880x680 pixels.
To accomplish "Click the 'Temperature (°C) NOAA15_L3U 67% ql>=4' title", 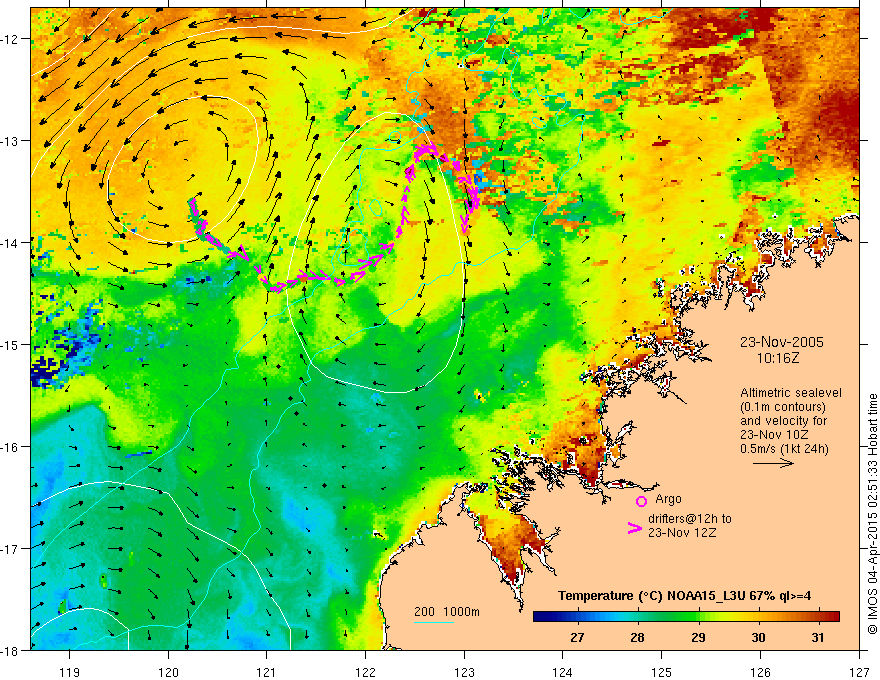I will tap(684, 596).
